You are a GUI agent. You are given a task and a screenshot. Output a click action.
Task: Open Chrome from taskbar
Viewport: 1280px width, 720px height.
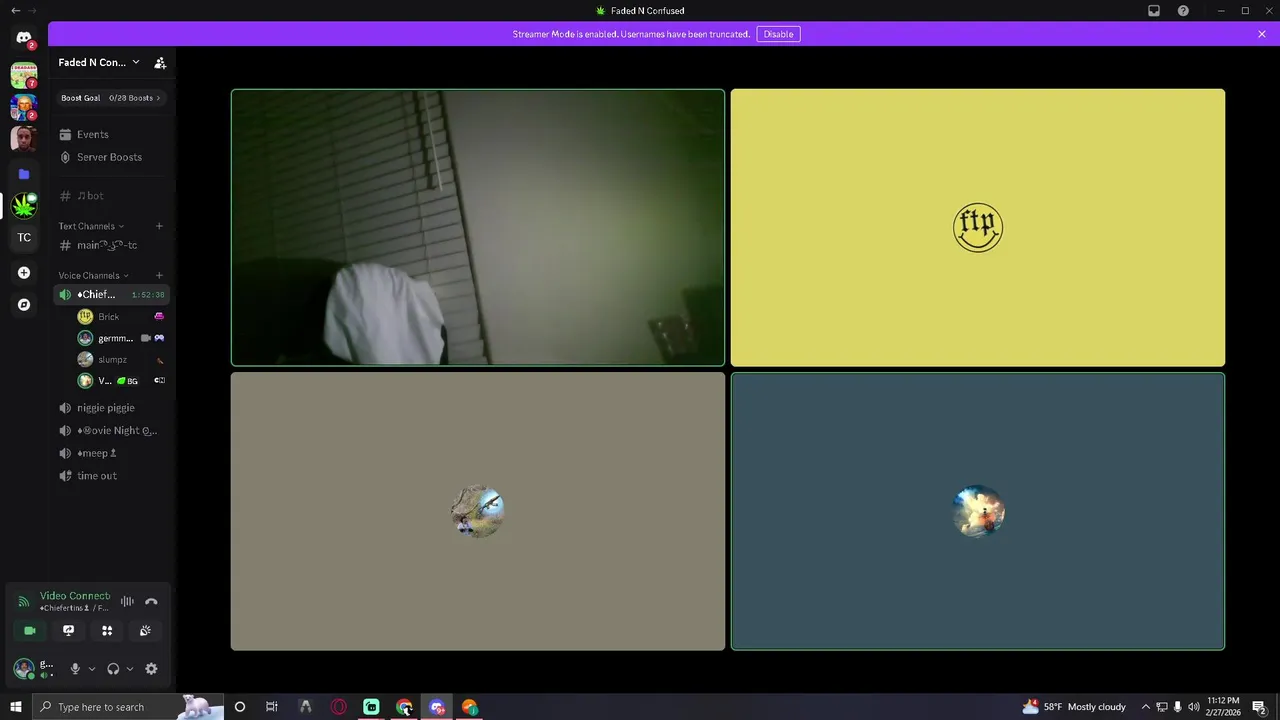(404, 707)
